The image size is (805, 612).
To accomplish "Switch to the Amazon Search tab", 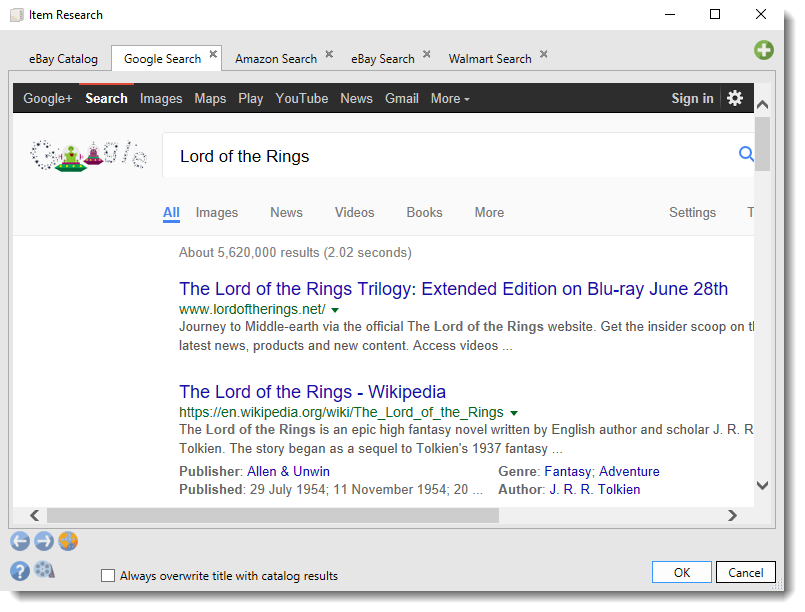I will point(276,59).
